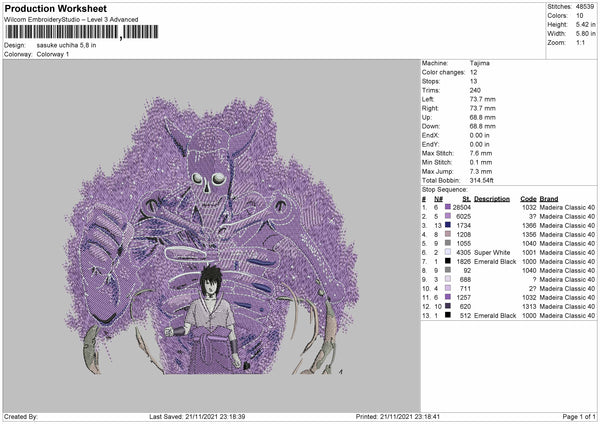Screen dimensions: 600x424
Task: Click the 'Code' column header
Action: click(x=528, y=199)
